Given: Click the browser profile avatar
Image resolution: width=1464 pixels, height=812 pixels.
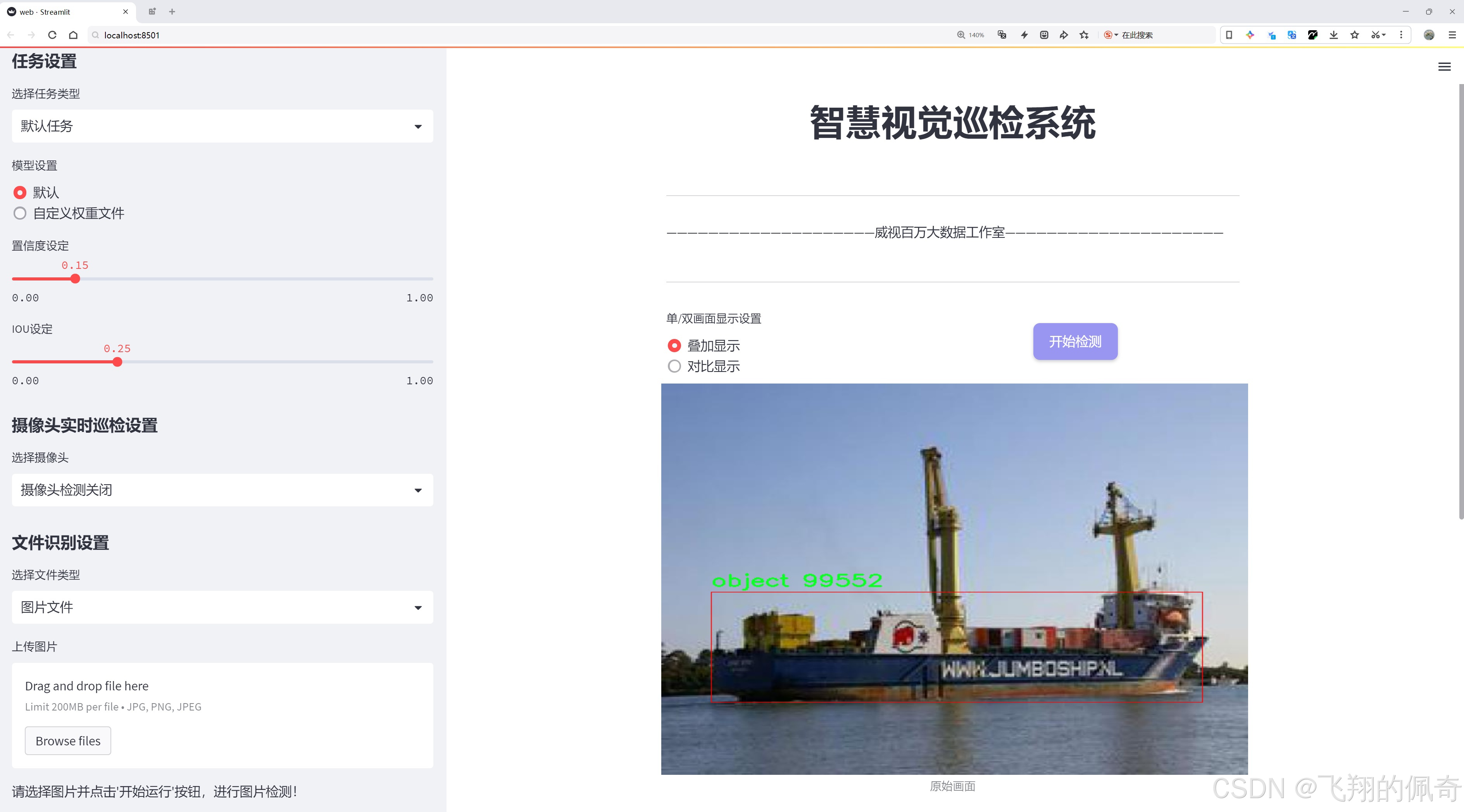Looking at the screenshot, I should click(x=1429, y=34).
